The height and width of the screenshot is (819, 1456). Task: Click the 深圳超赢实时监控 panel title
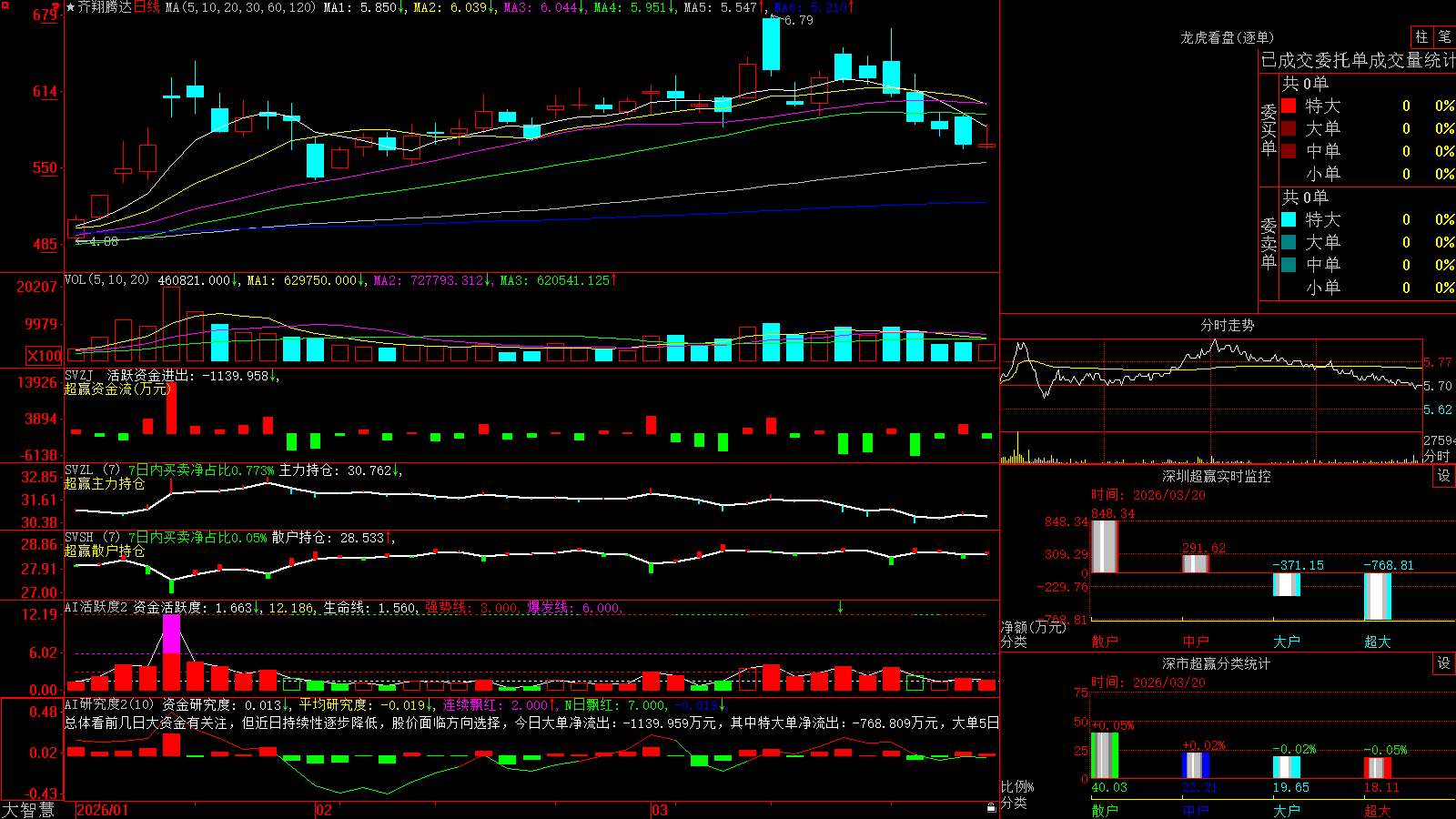[1217, 476]
